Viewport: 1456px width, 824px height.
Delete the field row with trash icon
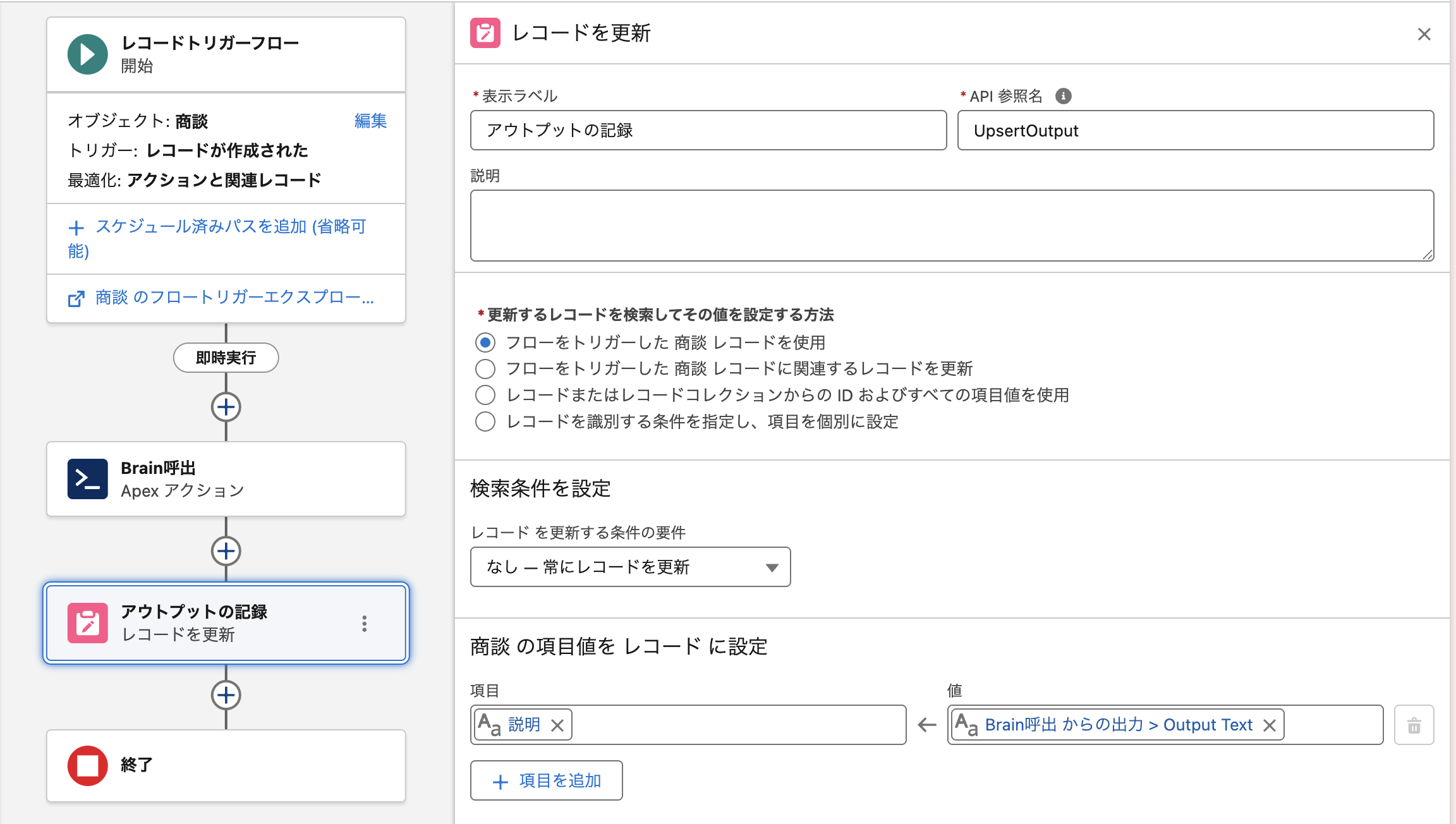(1414, 725)
